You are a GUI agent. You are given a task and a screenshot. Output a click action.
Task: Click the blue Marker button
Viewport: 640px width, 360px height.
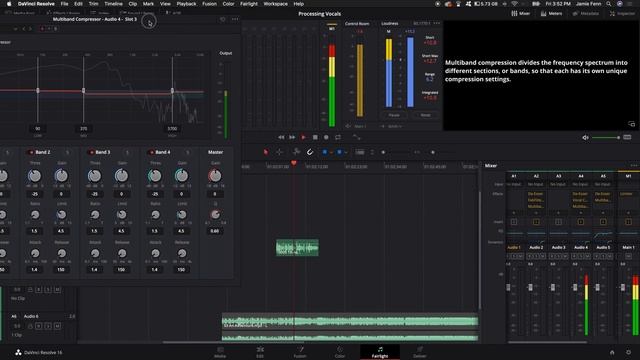(339, 152)
